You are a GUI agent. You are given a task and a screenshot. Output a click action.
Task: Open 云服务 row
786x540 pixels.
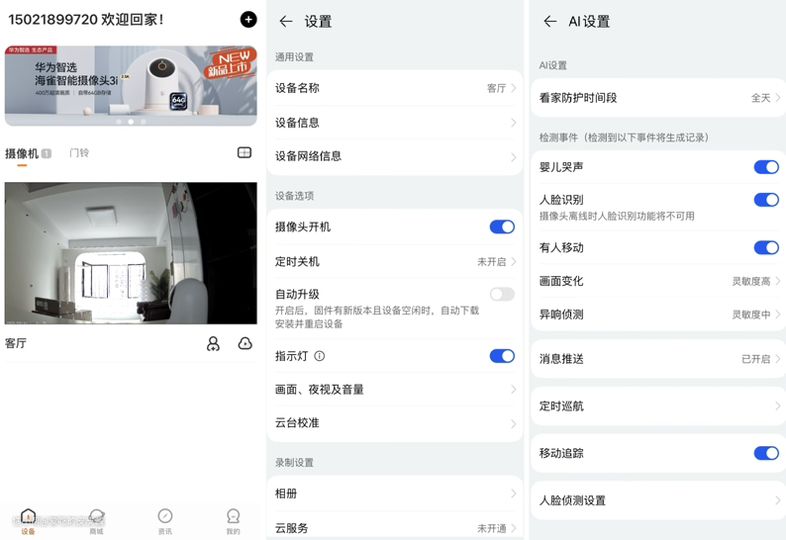tap(395, 528)
